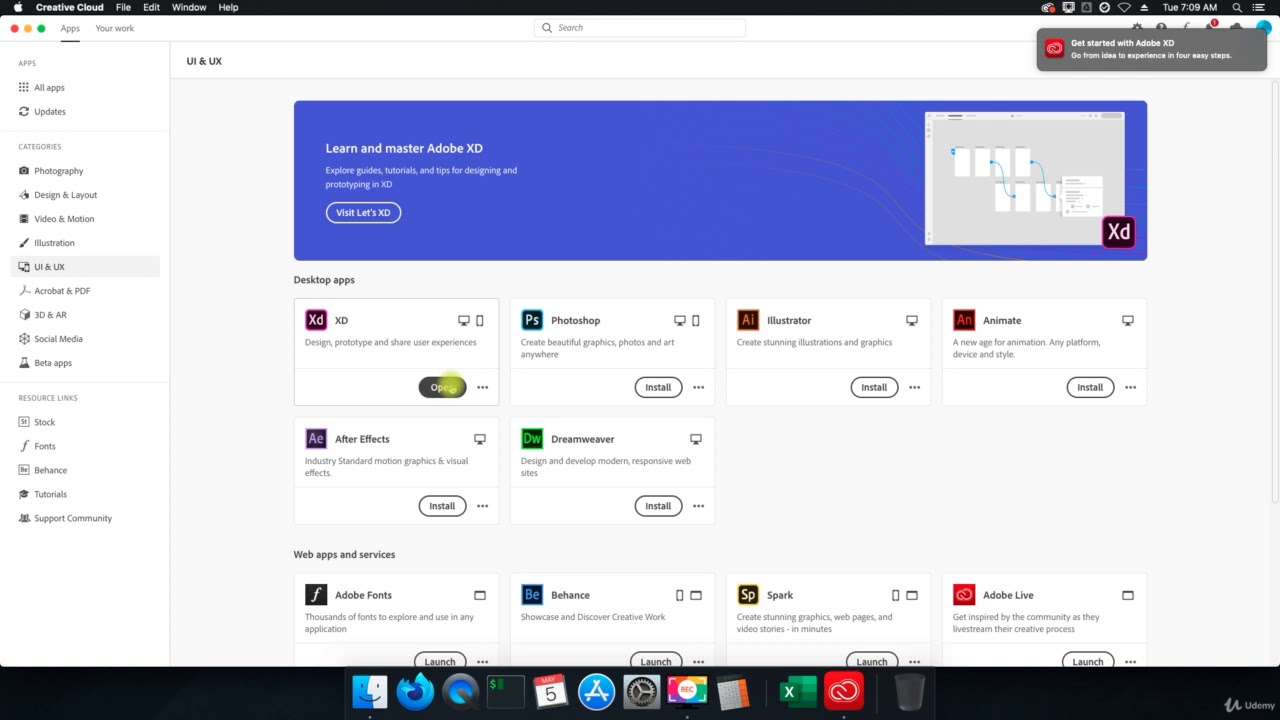Open Finder from the Dock
Image resolution: width=1280 pixels, height=720 pixels.
(x=370, y=691)
